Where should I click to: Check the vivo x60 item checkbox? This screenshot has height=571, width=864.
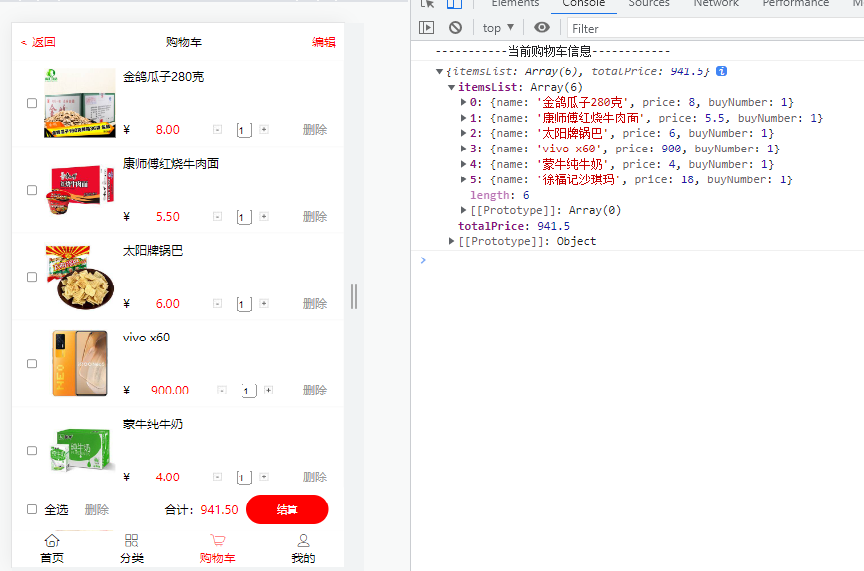pyautogui.click(x=32, y=364)
